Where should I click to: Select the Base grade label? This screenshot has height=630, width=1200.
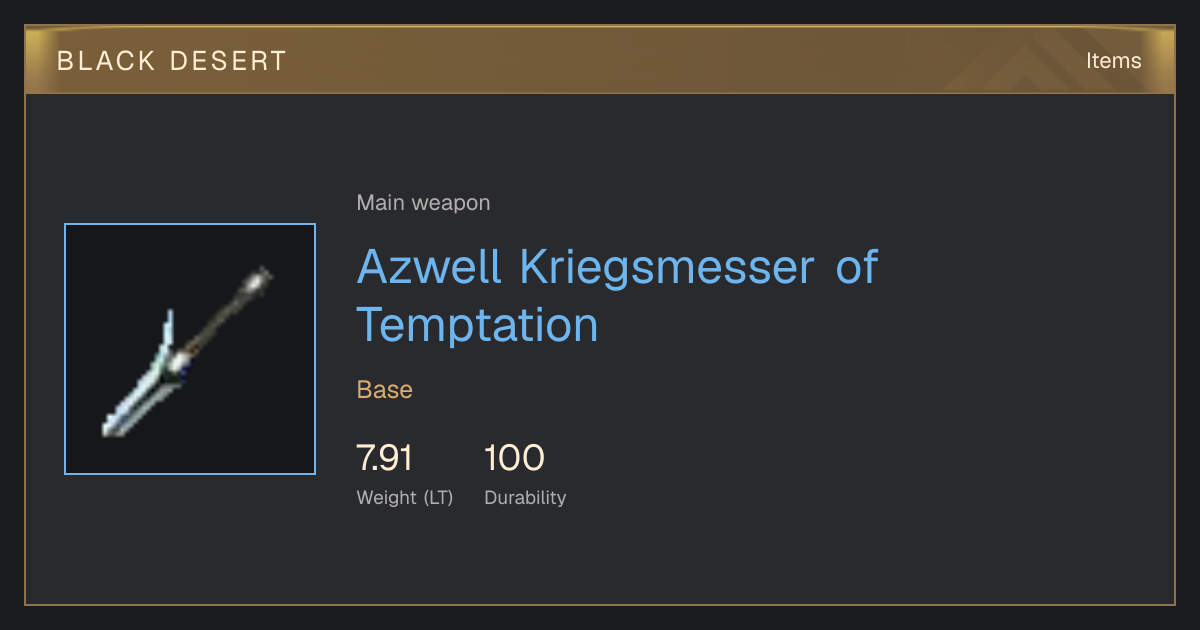click(385, 390)
